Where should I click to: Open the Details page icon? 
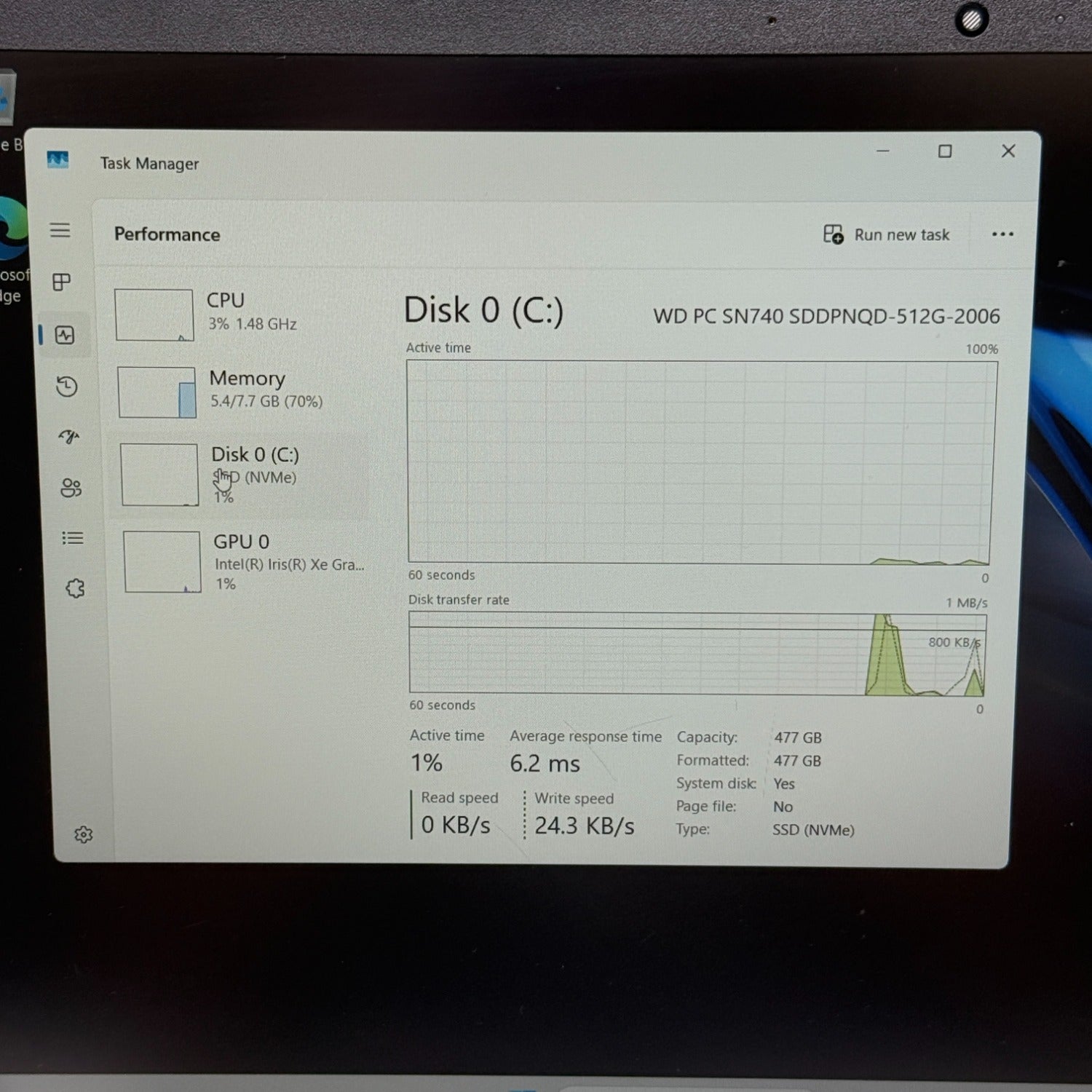coord(73,538)
